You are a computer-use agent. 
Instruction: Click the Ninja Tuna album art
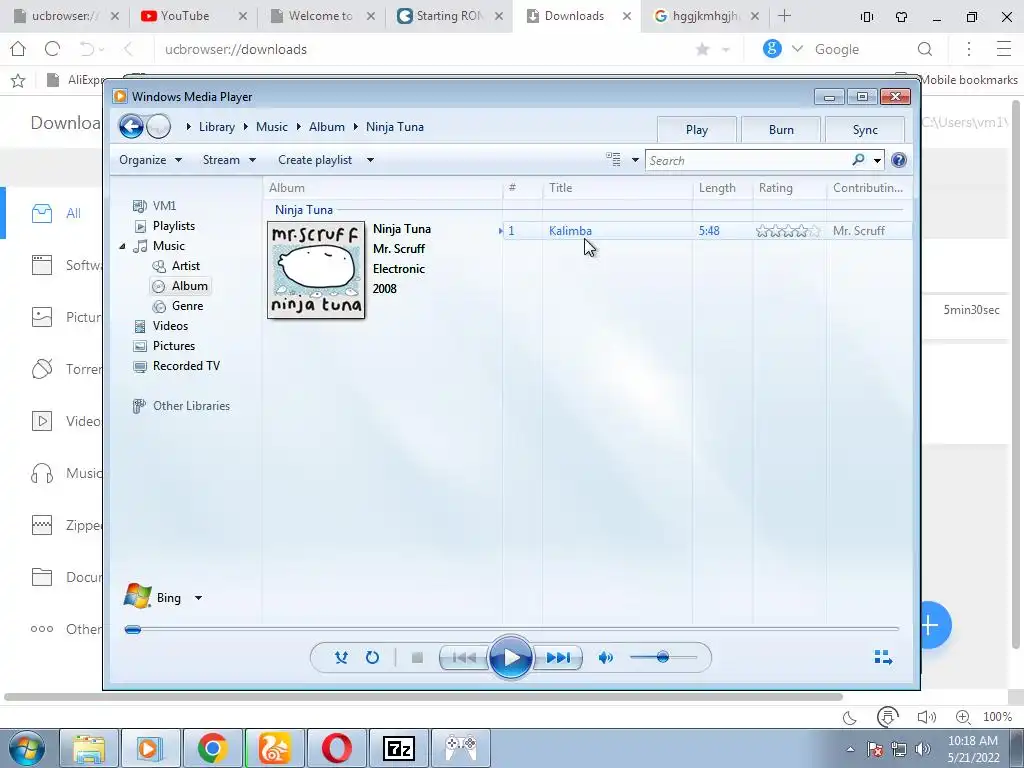(x=316, y=270)
